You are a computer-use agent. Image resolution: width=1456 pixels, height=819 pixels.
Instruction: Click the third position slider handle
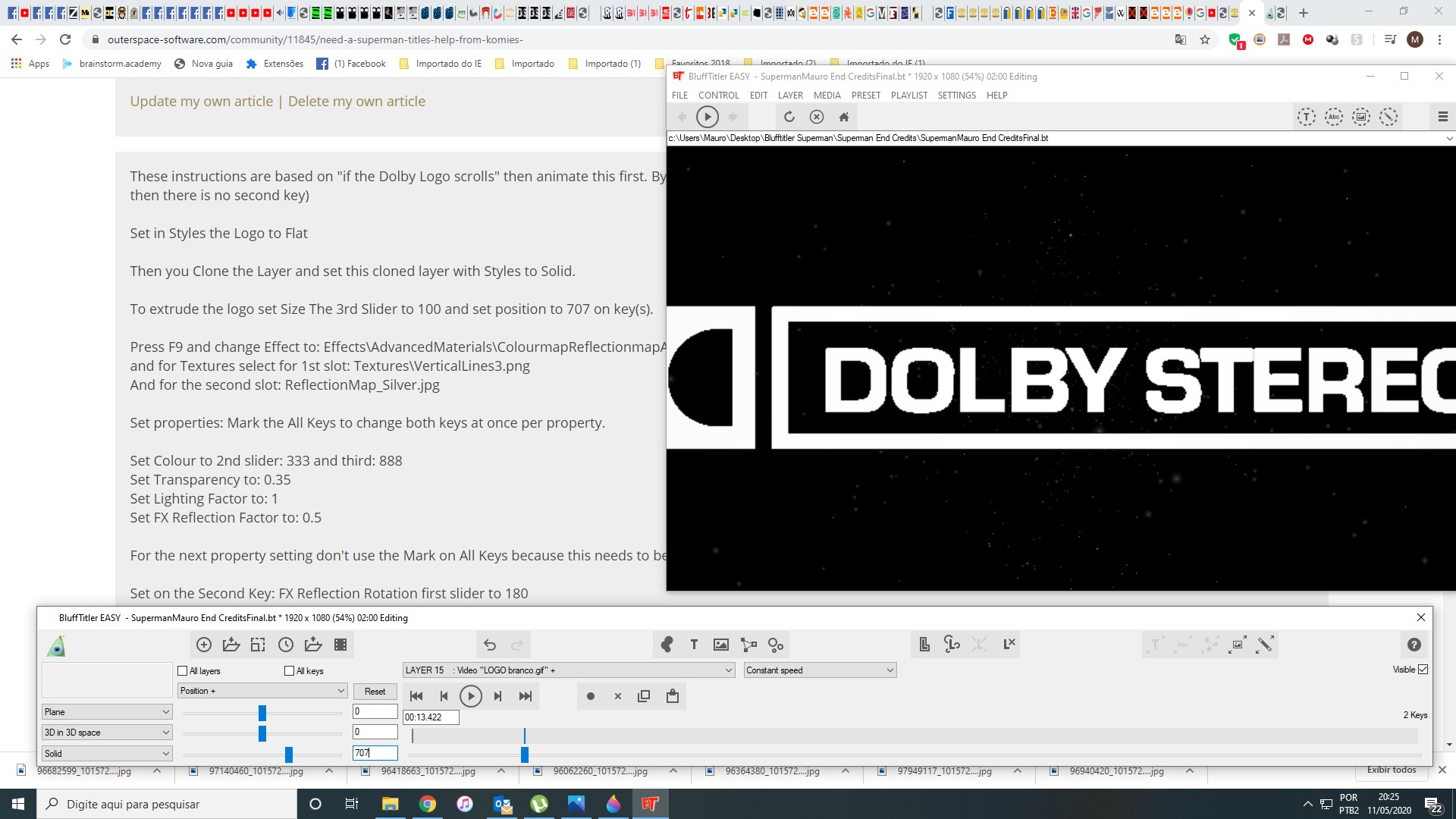[289, 755]
